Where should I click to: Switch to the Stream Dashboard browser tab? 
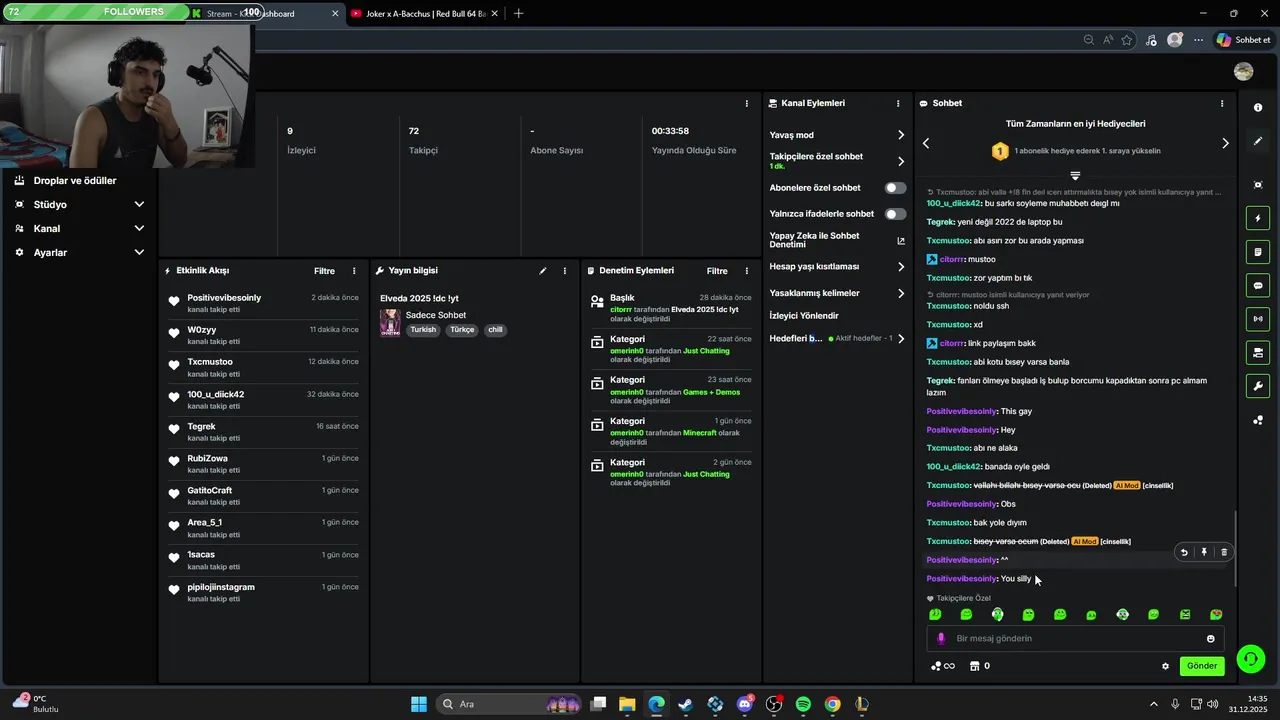pos(267,14)
